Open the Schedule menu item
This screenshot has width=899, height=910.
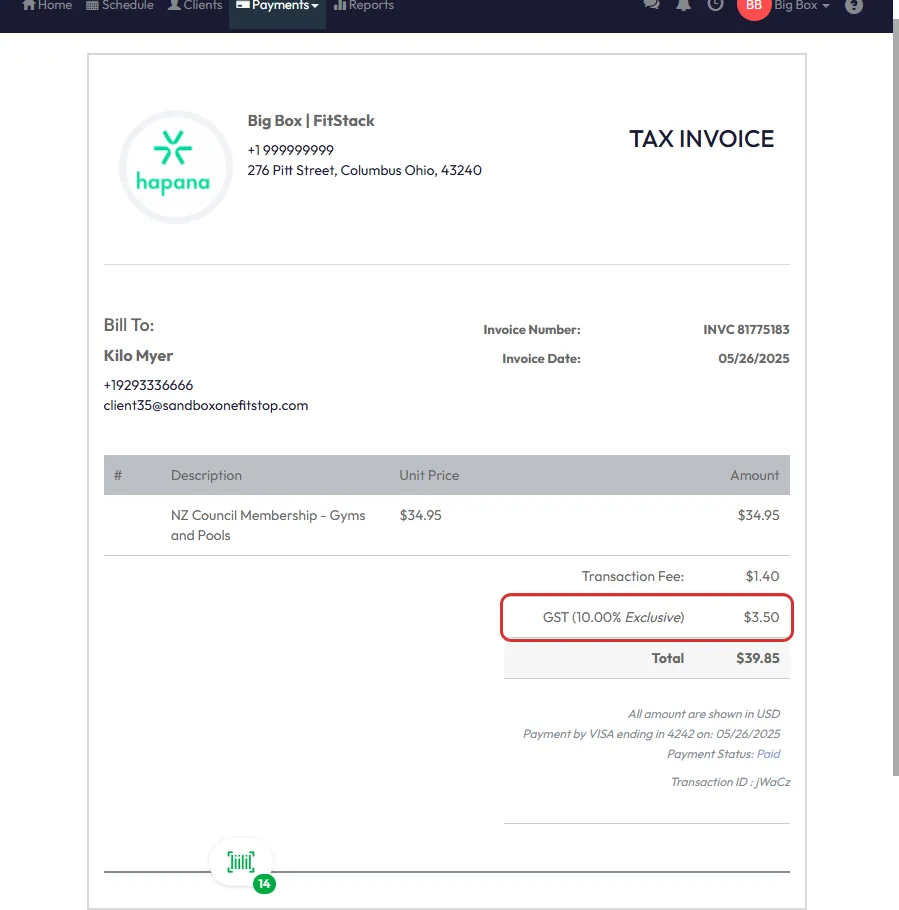pyautogui.click(x=120, y=6)
